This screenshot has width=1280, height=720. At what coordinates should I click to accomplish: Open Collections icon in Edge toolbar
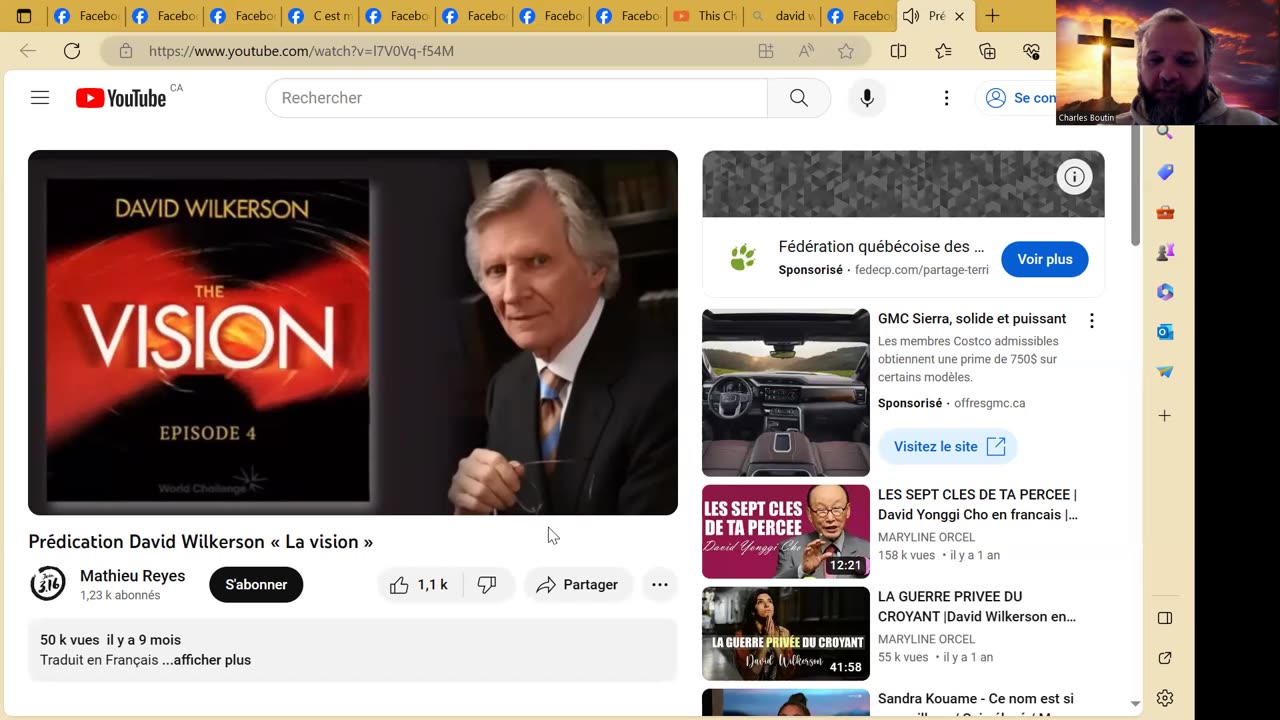(x=987, y=51)
